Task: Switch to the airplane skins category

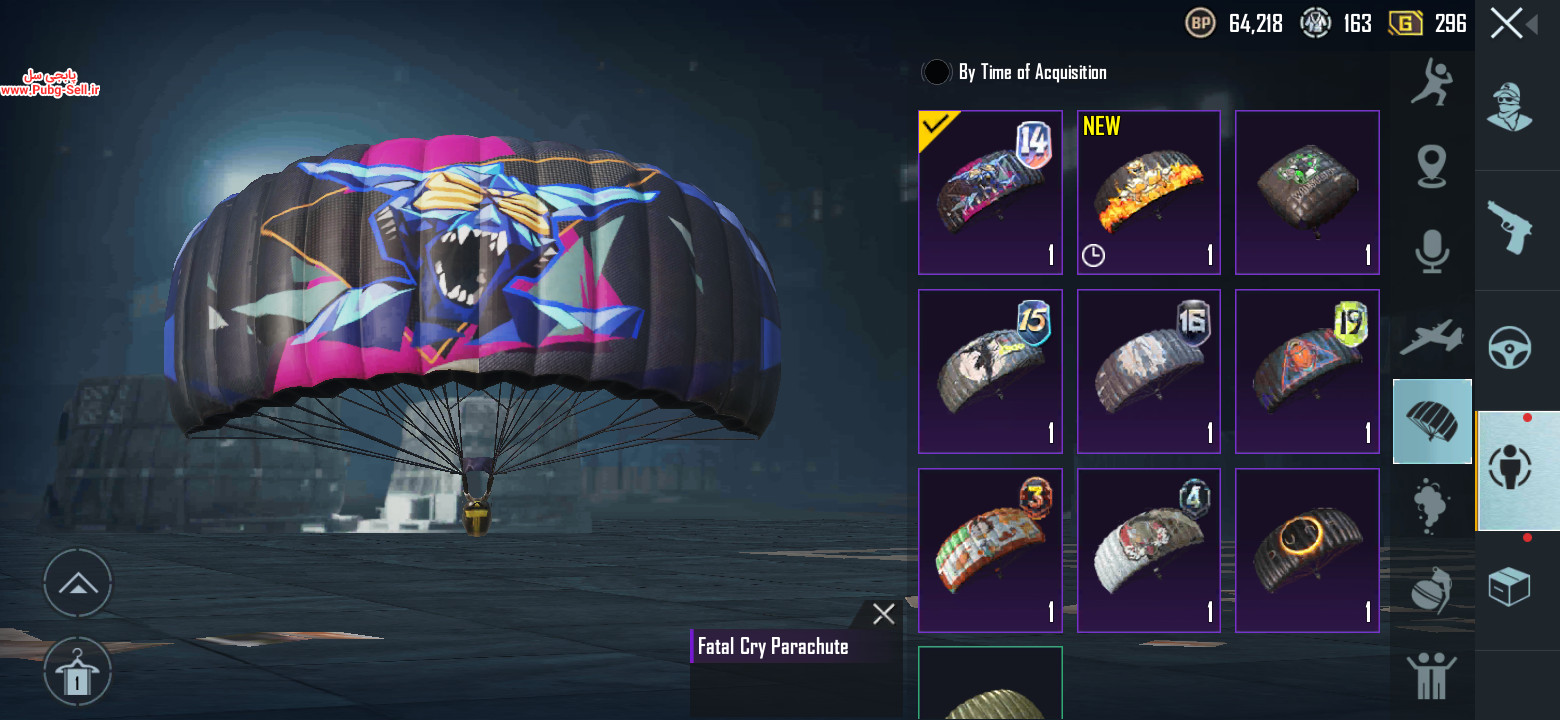Action: 1432,337
